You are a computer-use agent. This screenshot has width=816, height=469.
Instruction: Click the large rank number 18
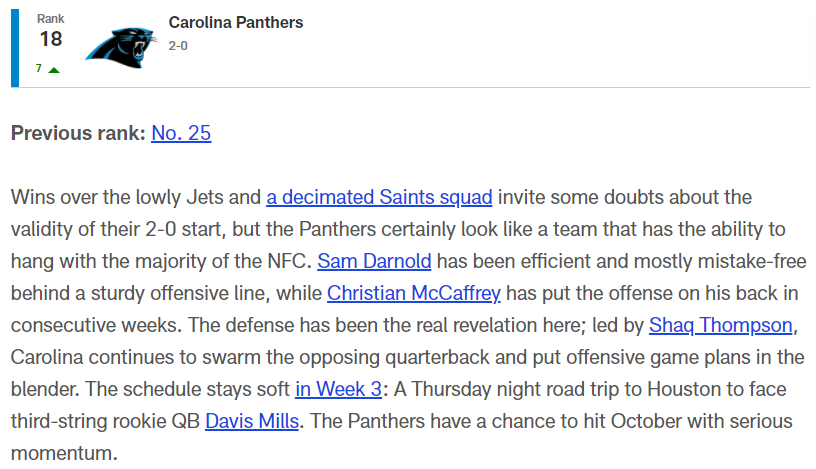pos(50,39)
